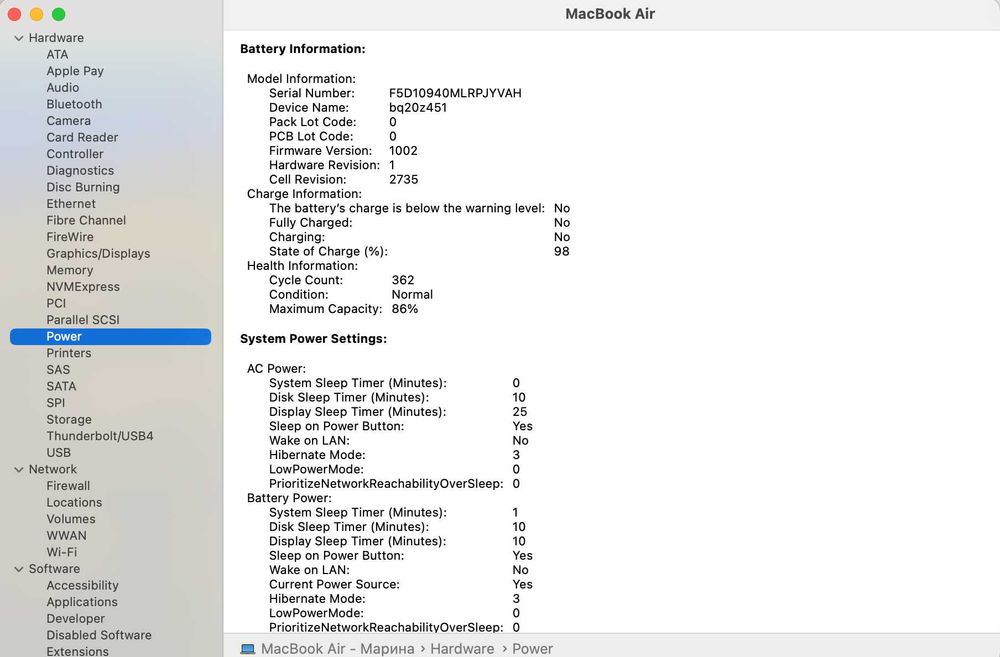Select ATA in the sidebar

[x=57, y=55]
